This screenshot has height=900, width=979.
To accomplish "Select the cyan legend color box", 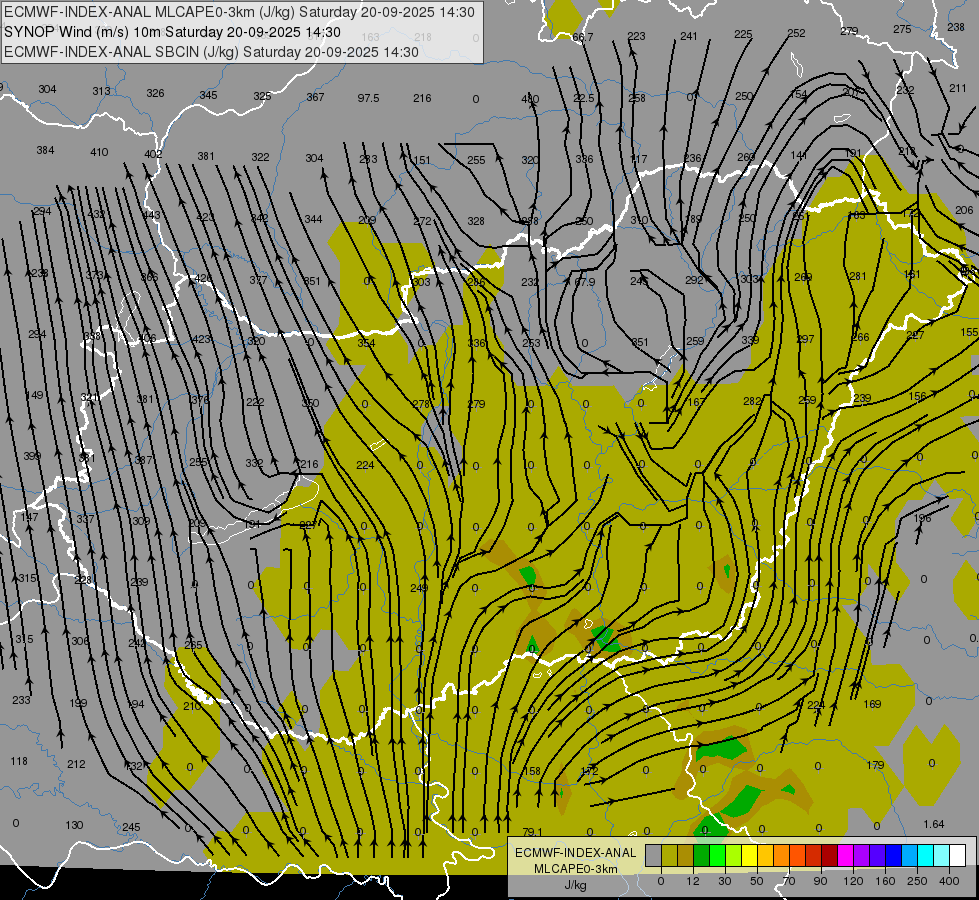I will tap(926, 855).
